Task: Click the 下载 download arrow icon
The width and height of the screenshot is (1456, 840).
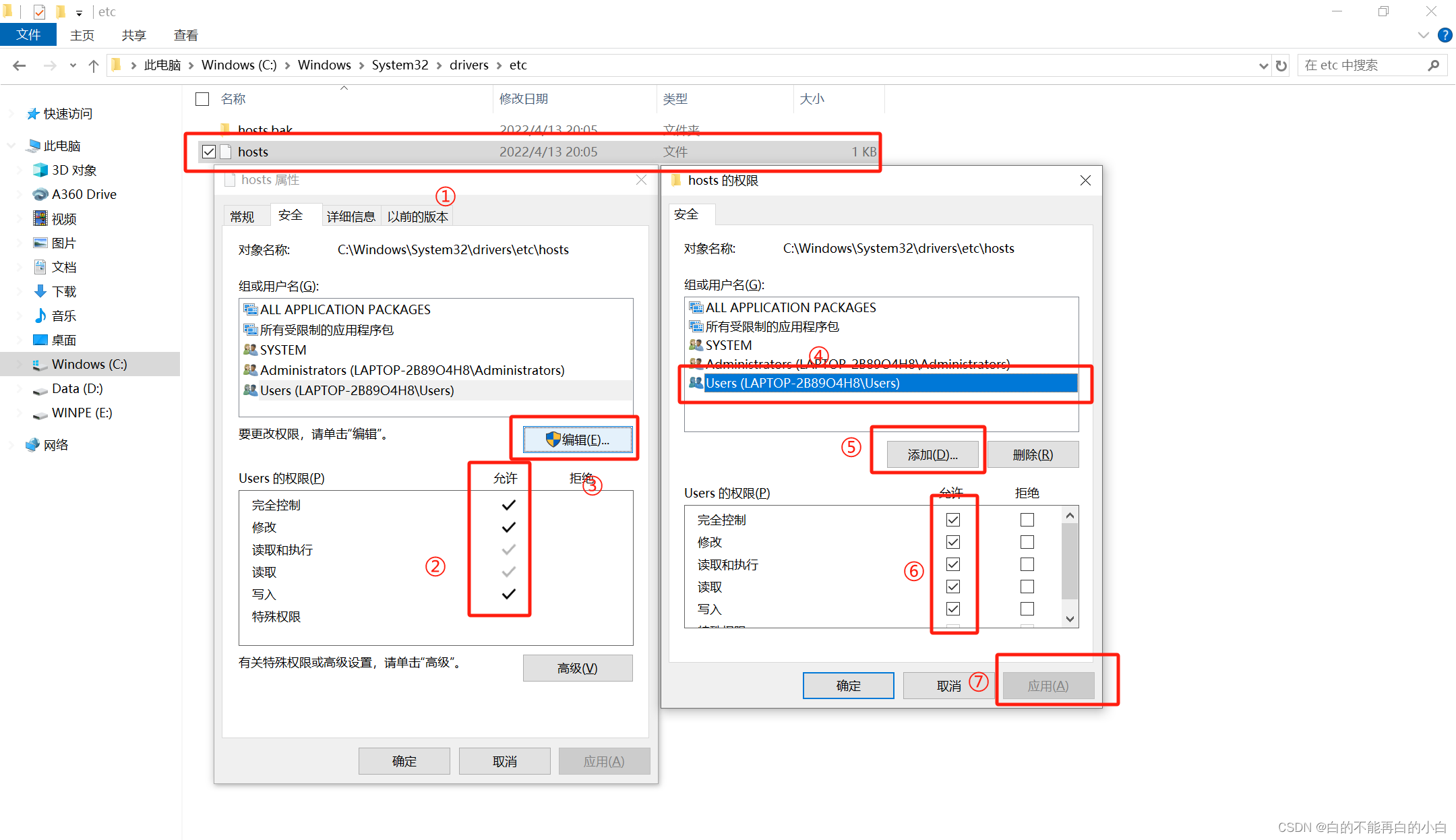Action: (x=40, y=291)
